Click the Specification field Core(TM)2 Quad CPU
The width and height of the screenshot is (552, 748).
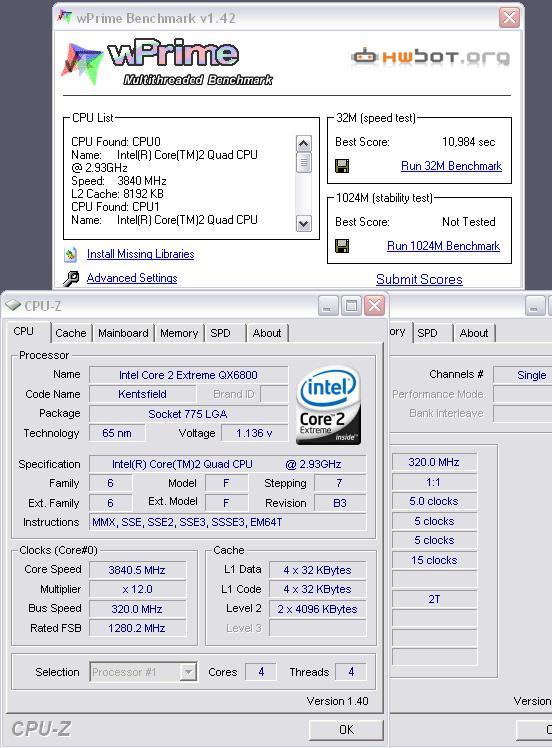(x=228, y=464)
